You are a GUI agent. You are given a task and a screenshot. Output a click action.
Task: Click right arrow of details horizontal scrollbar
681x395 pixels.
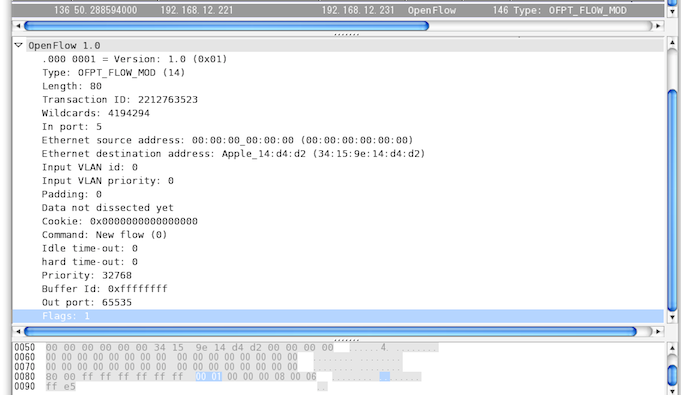click(x=658, y=332)
